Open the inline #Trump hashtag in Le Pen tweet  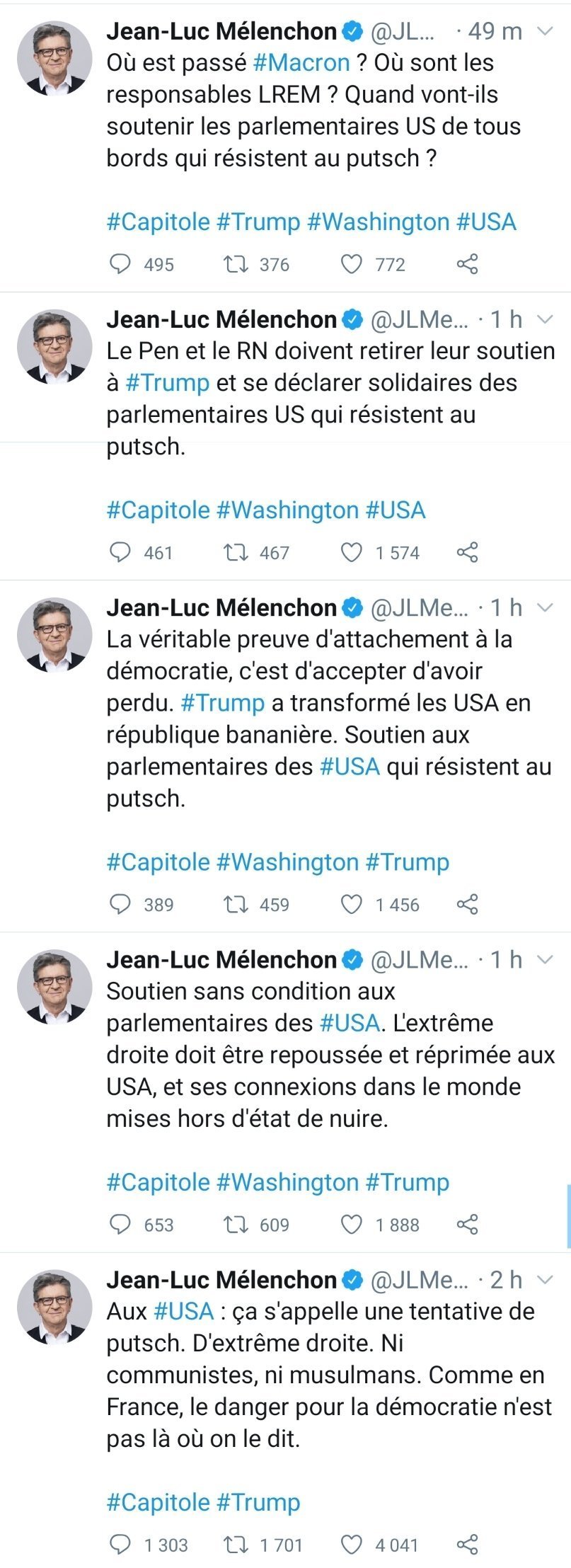pos(167,383)
